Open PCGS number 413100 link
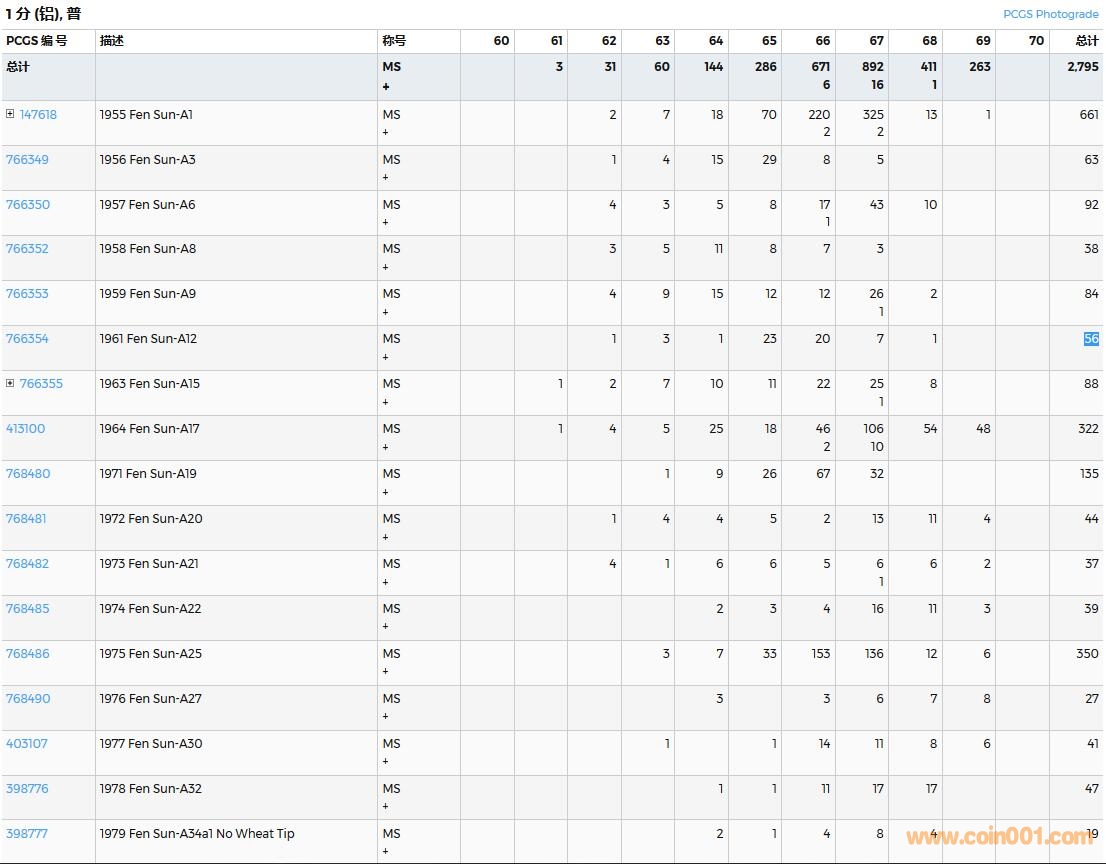1106x864 pixels. point(26,428)
